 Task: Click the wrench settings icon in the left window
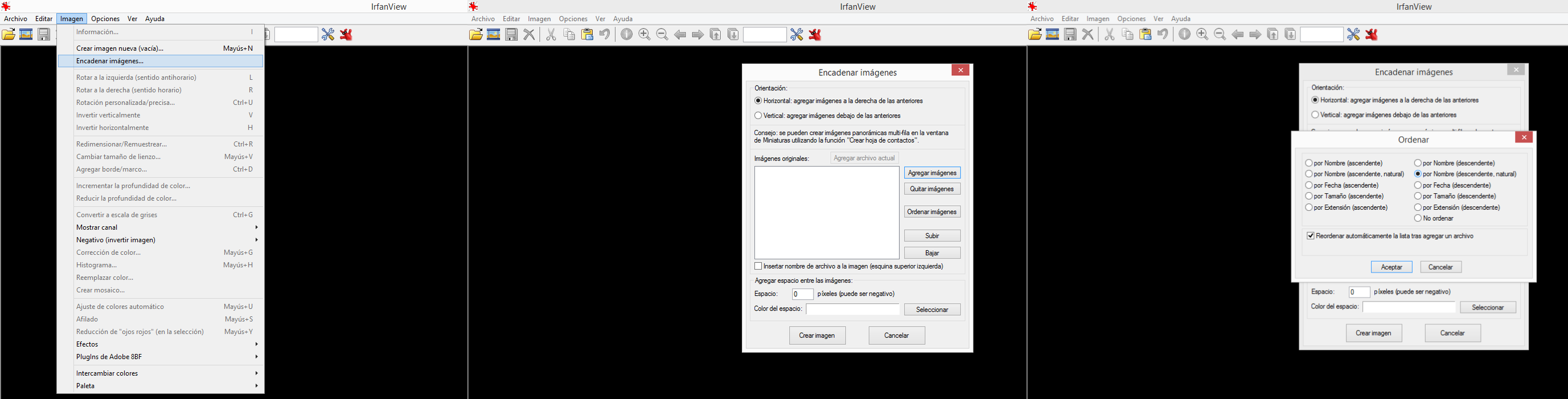[328, 35]
